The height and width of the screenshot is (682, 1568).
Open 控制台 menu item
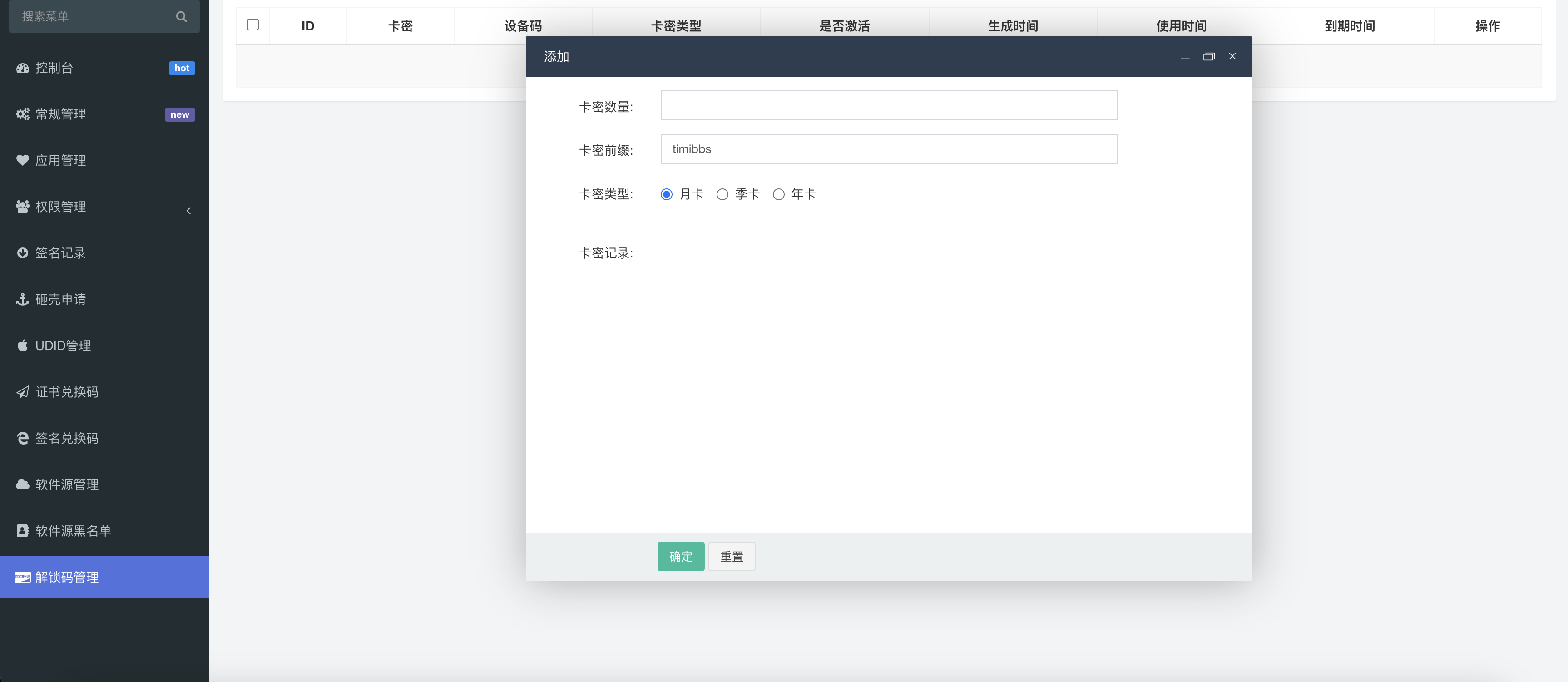[x=104, y=68]
